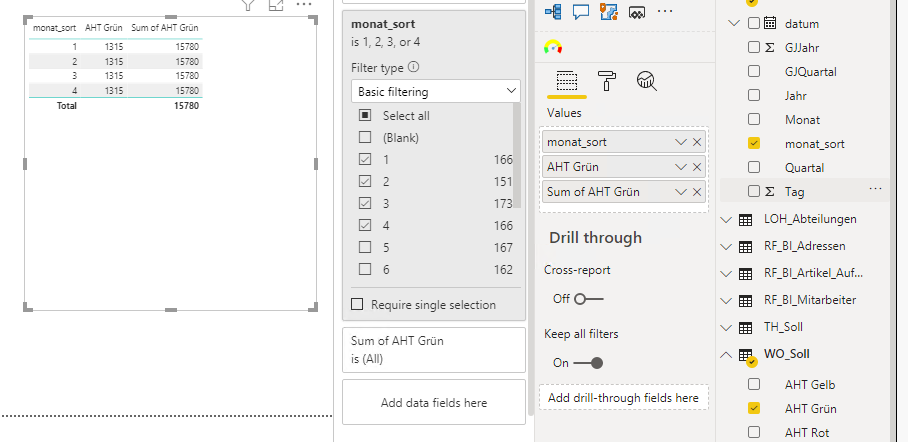Uncheck filter value 1
Image resolution: width=908 pixels, height=442 pixels.
365,159
